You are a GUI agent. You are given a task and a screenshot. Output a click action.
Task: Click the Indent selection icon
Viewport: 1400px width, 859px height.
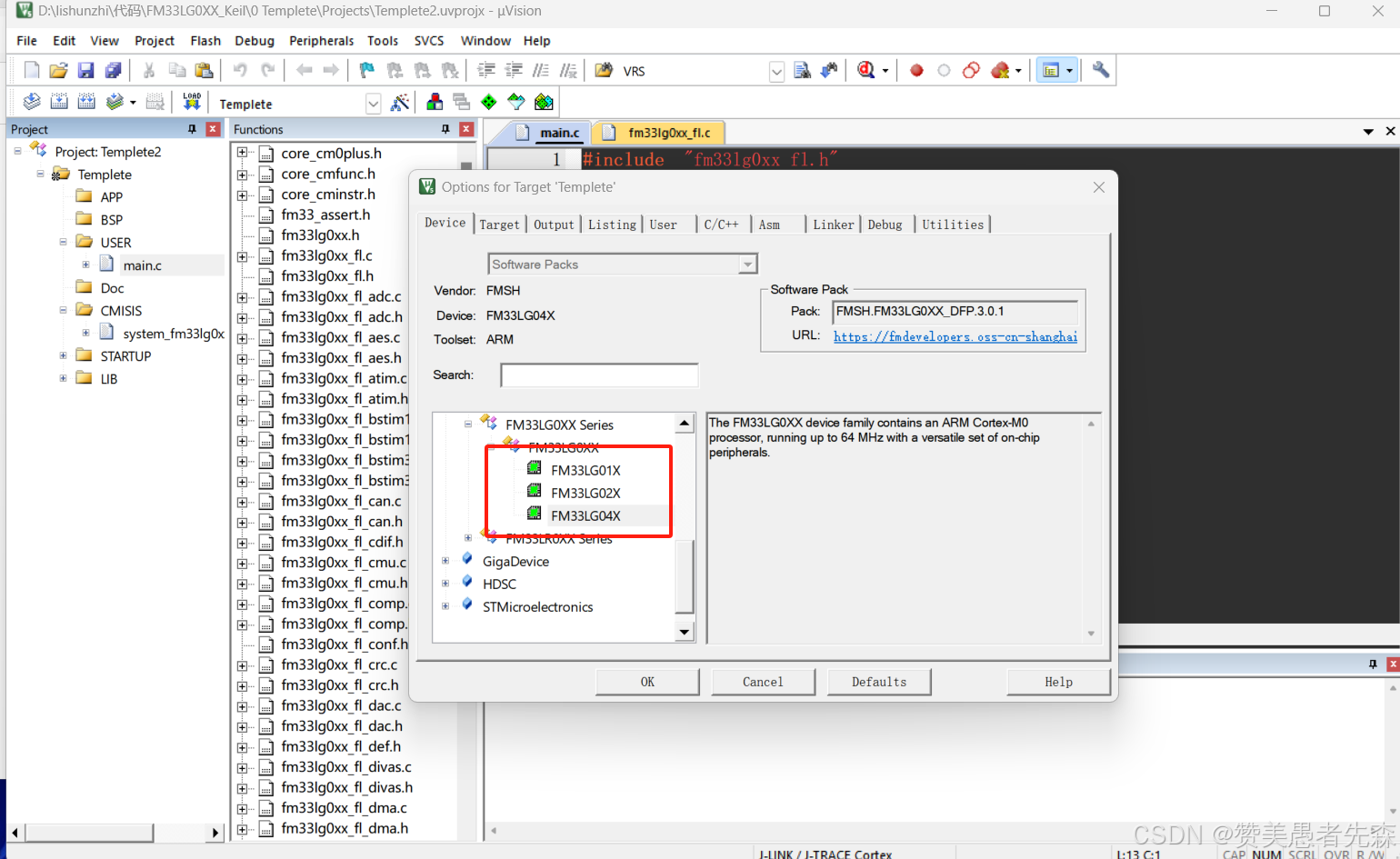coord(486,70)
